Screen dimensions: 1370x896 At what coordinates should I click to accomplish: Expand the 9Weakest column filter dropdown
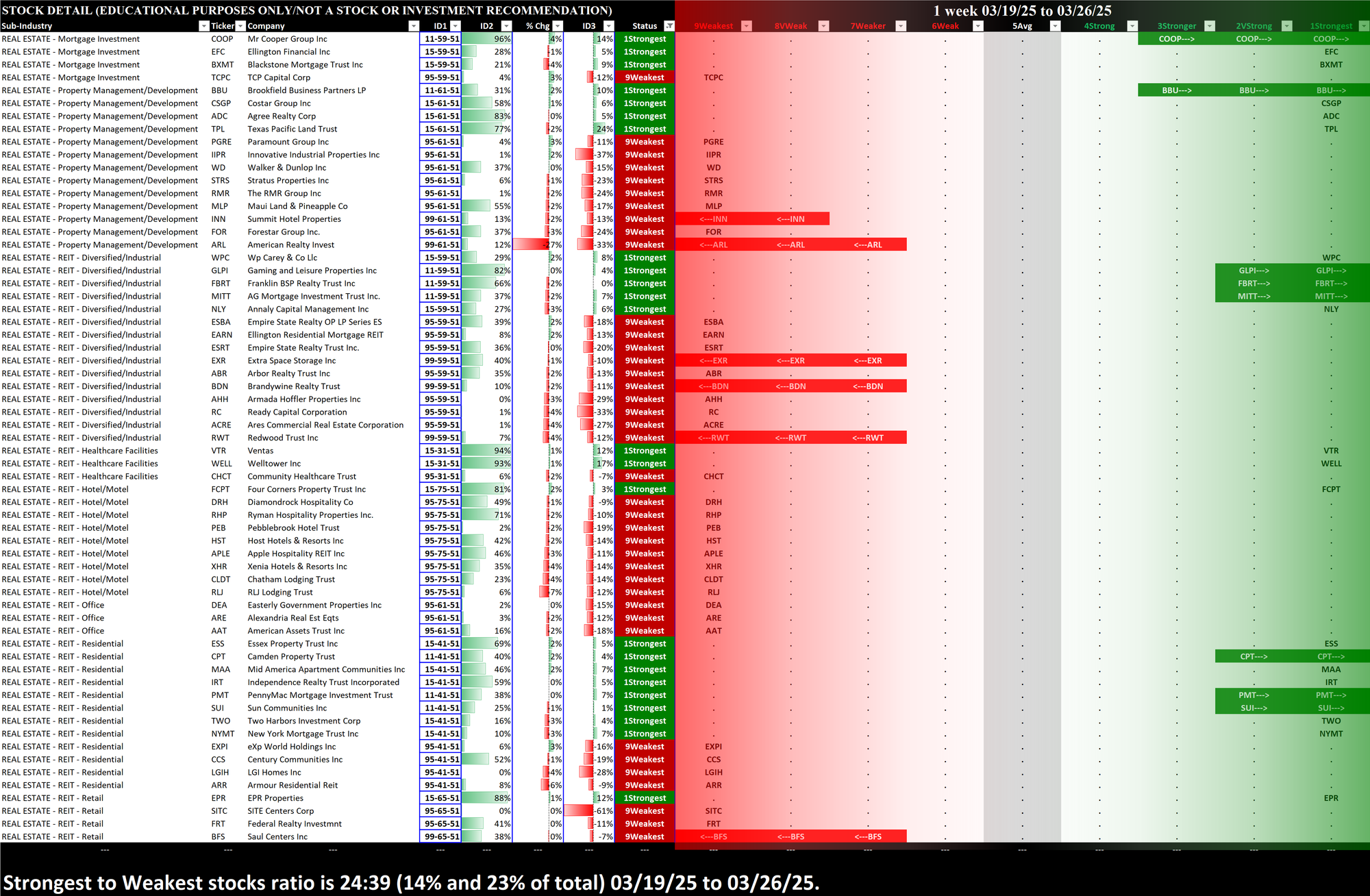click(x=747, y=26)
